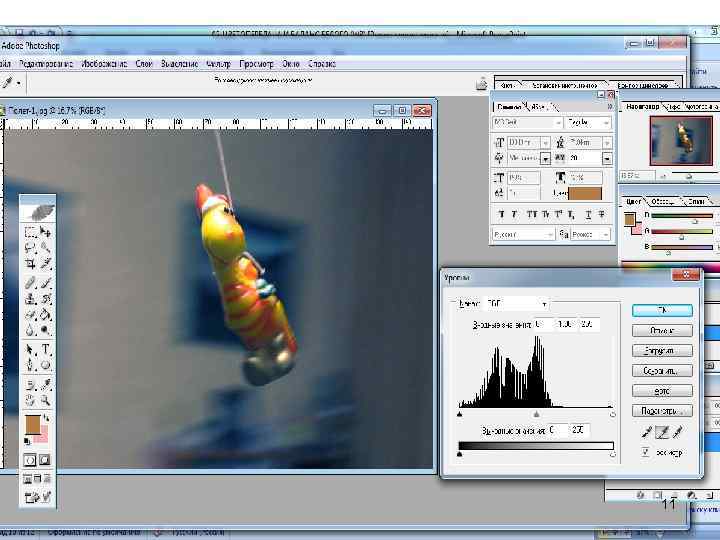This screenshot has width=720, height=540.
Task: Toggle Small Caps text style
Action: tap(545, 214)
